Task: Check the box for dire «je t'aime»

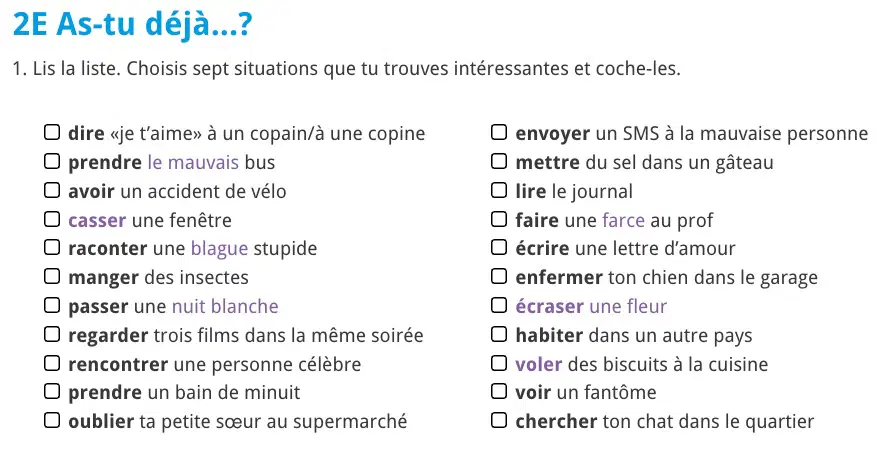Action: click(x=52, y=133)
